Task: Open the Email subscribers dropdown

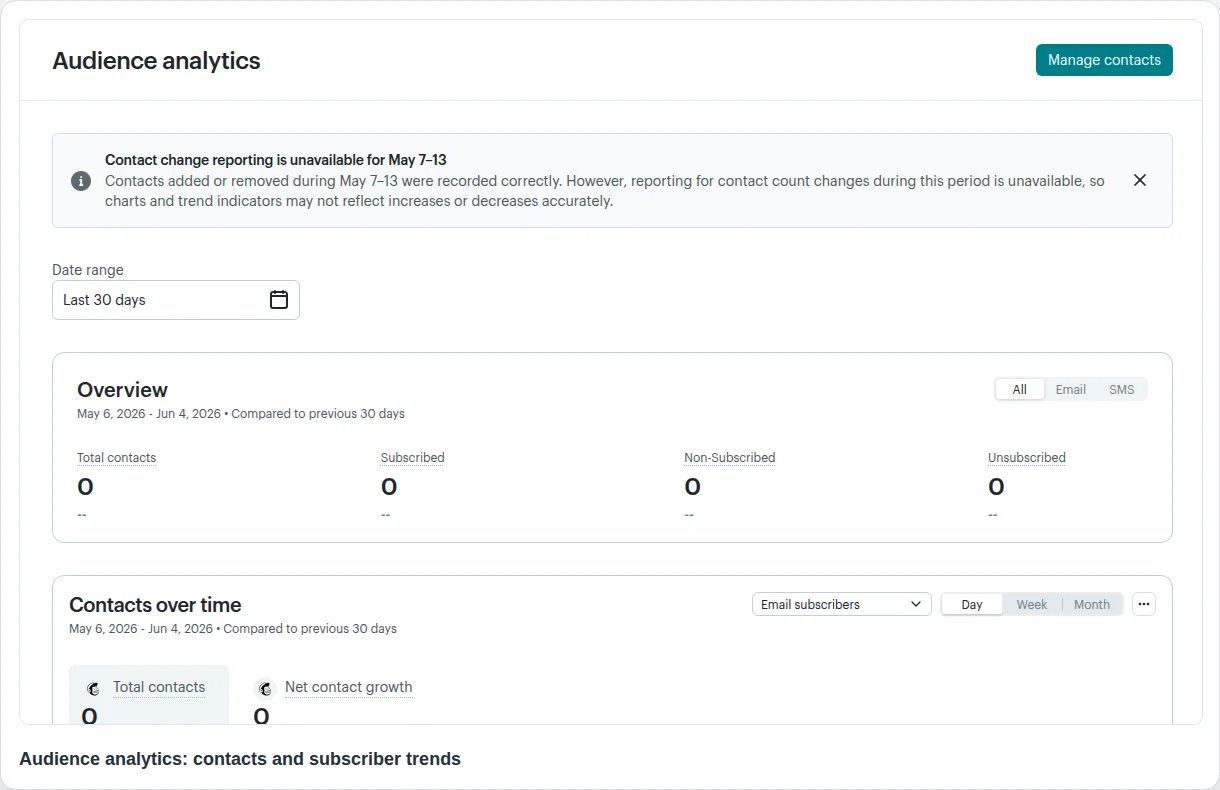Action: (x=842, y=604)
